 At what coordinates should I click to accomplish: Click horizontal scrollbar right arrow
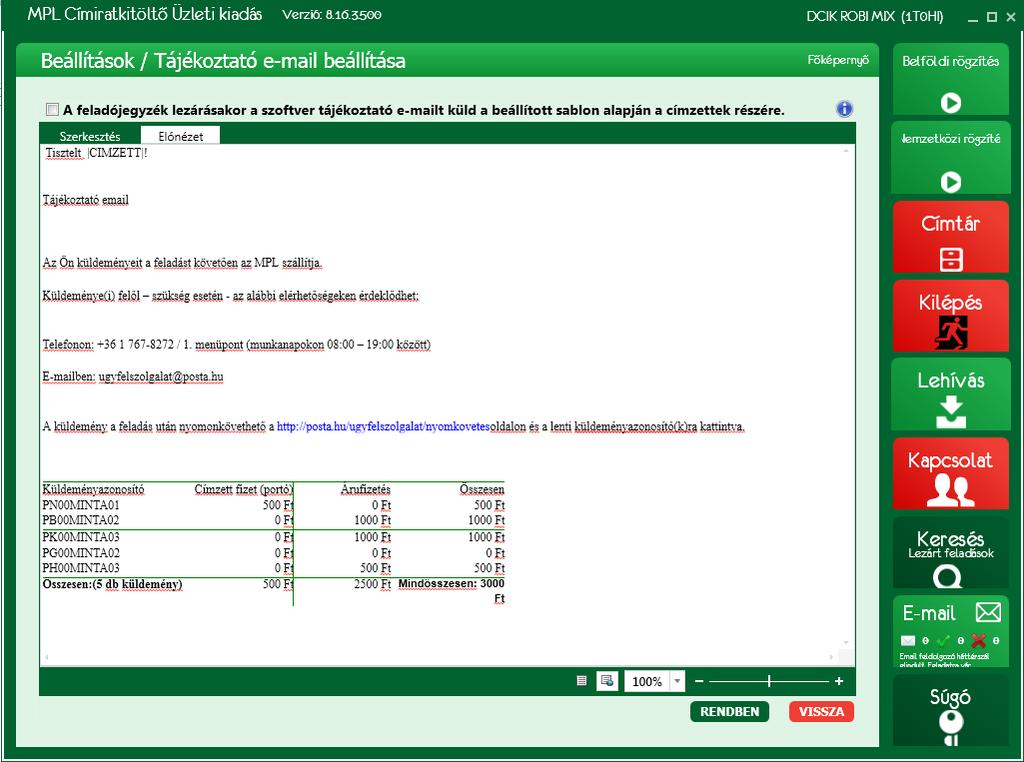click(831, 657)
